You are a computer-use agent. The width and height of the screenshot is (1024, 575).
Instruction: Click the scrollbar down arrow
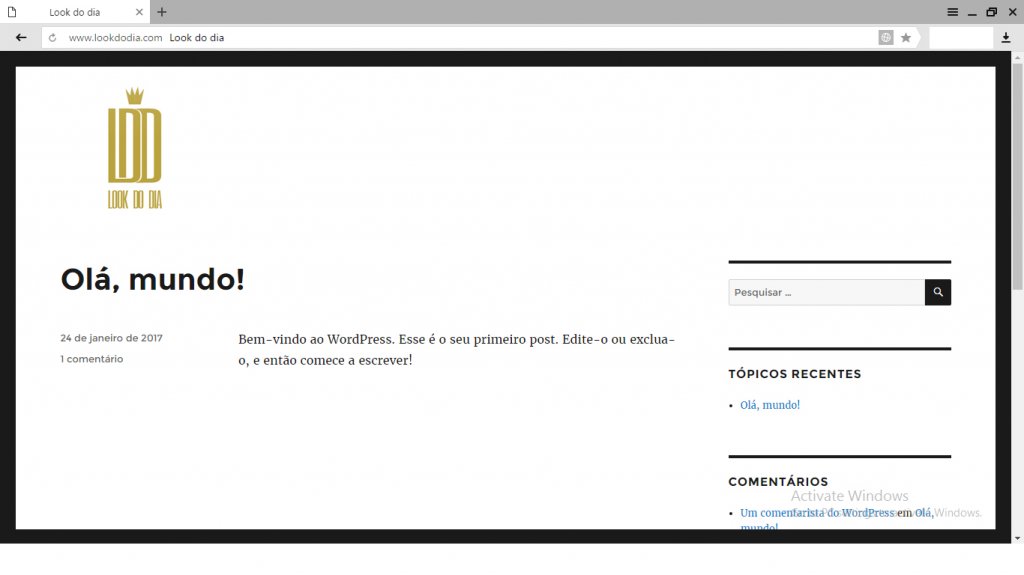(1017, 538)
